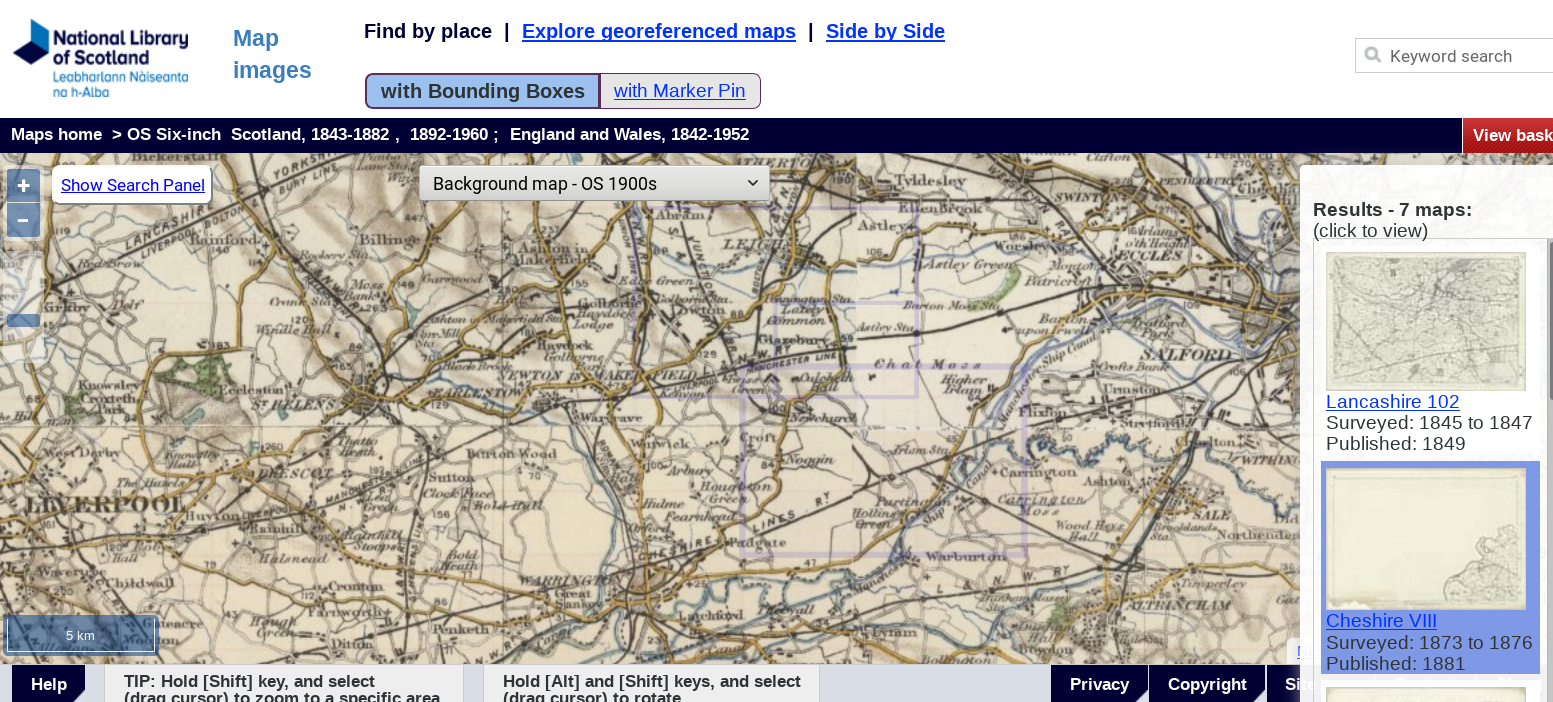Screen dimensions: 1553x702
Task: Open the Cheshire VIII map thumbnail
Action: [x=1425, y=539]
